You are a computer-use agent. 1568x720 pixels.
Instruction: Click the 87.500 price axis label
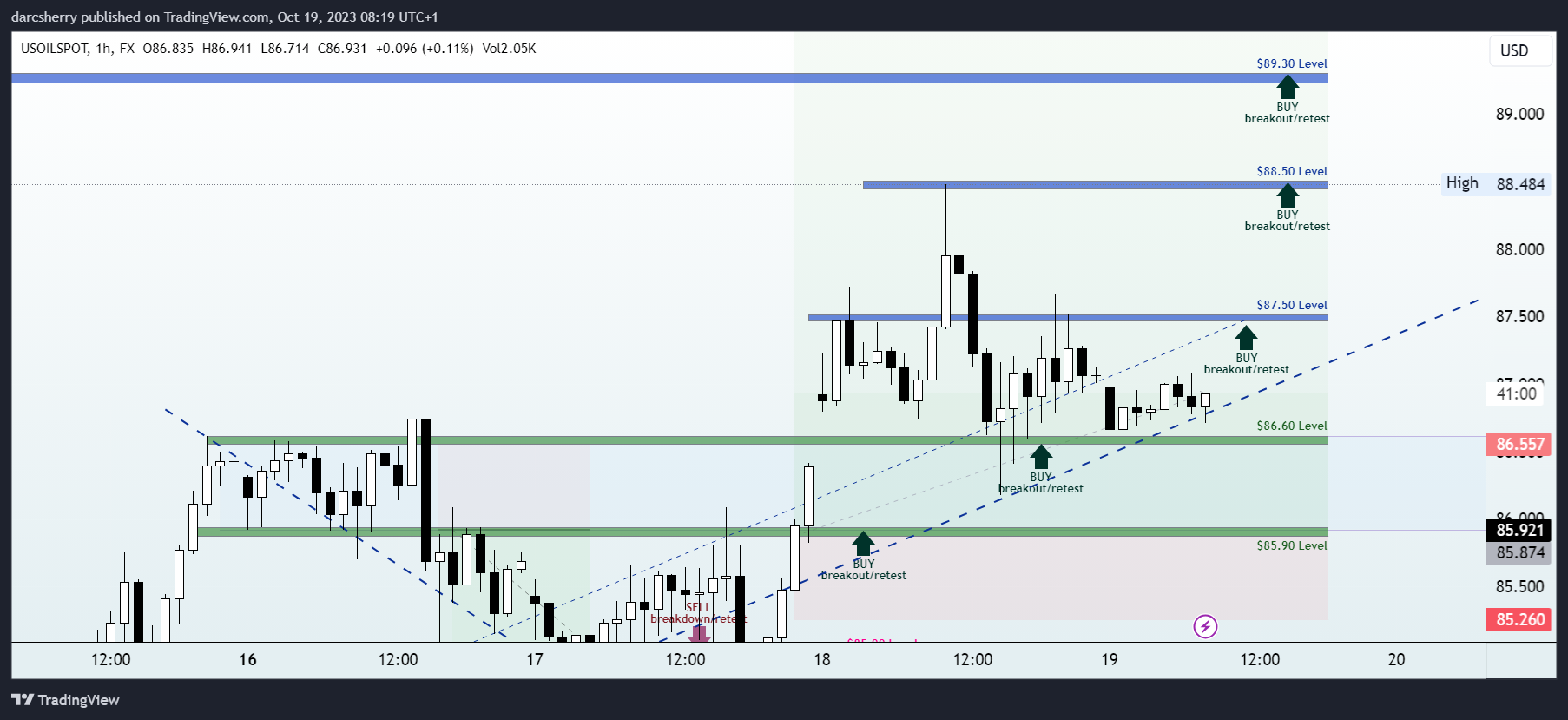(1519, 316)
